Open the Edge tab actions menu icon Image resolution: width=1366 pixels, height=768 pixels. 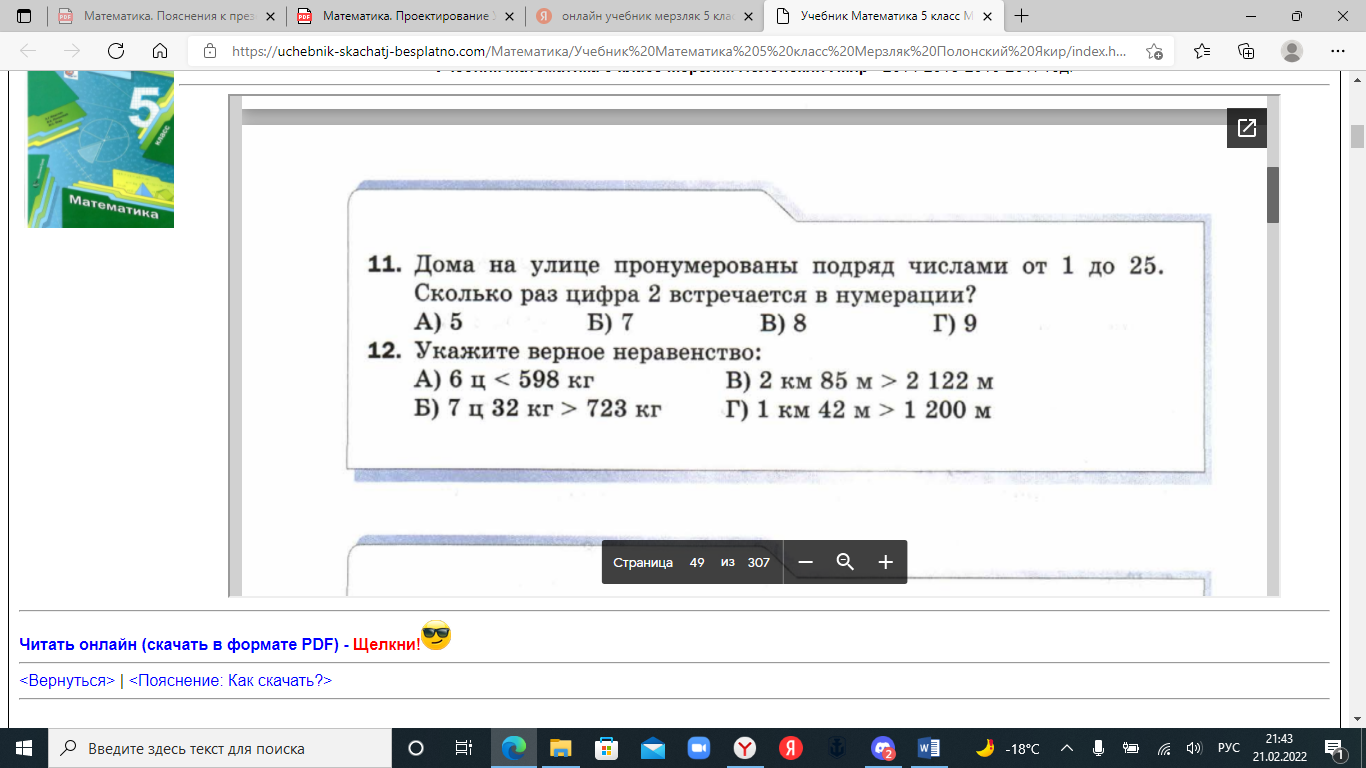(24, 16)
